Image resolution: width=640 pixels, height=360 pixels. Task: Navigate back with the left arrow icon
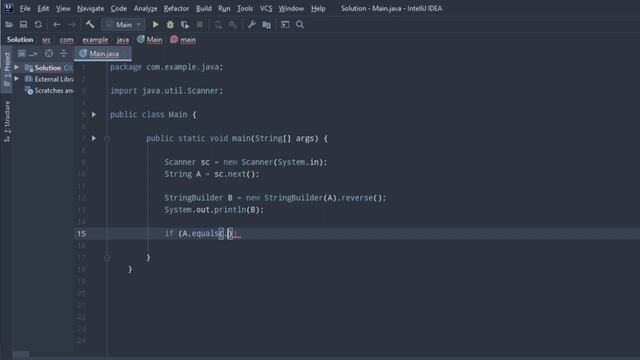pos(57,25)
